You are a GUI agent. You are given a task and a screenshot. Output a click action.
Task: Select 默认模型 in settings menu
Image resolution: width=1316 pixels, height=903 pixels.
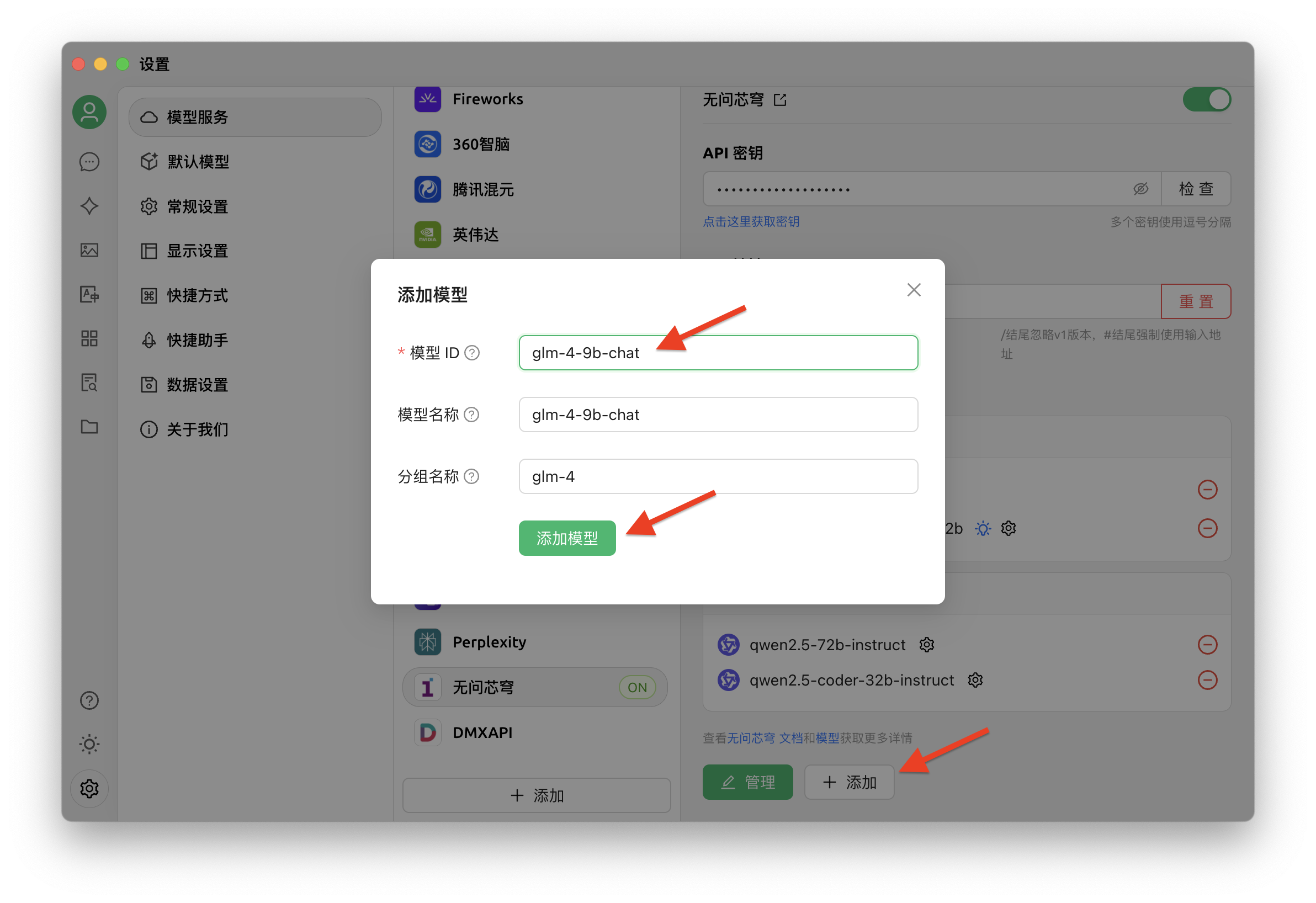click(x=255, y=162)
